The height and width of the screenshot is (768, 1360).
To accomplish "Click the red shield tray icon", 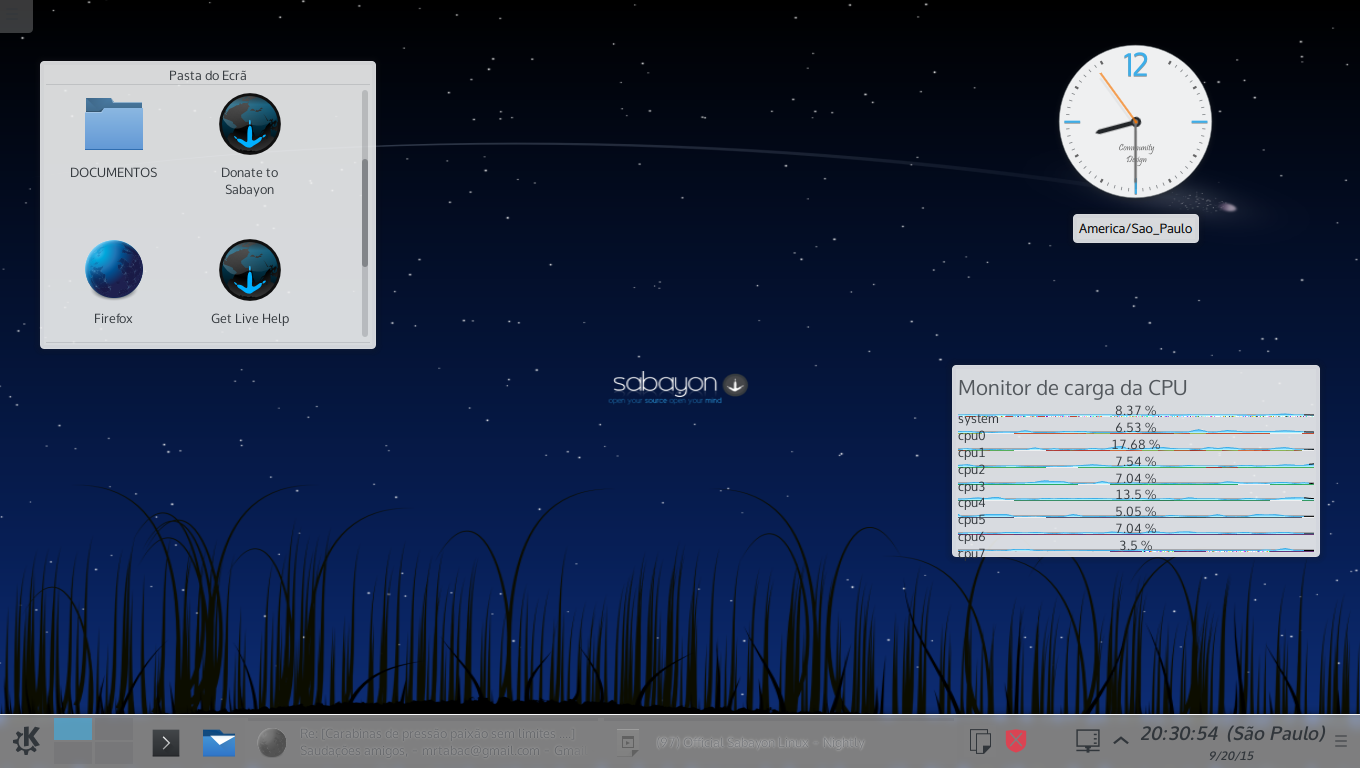I will 1016,741.
